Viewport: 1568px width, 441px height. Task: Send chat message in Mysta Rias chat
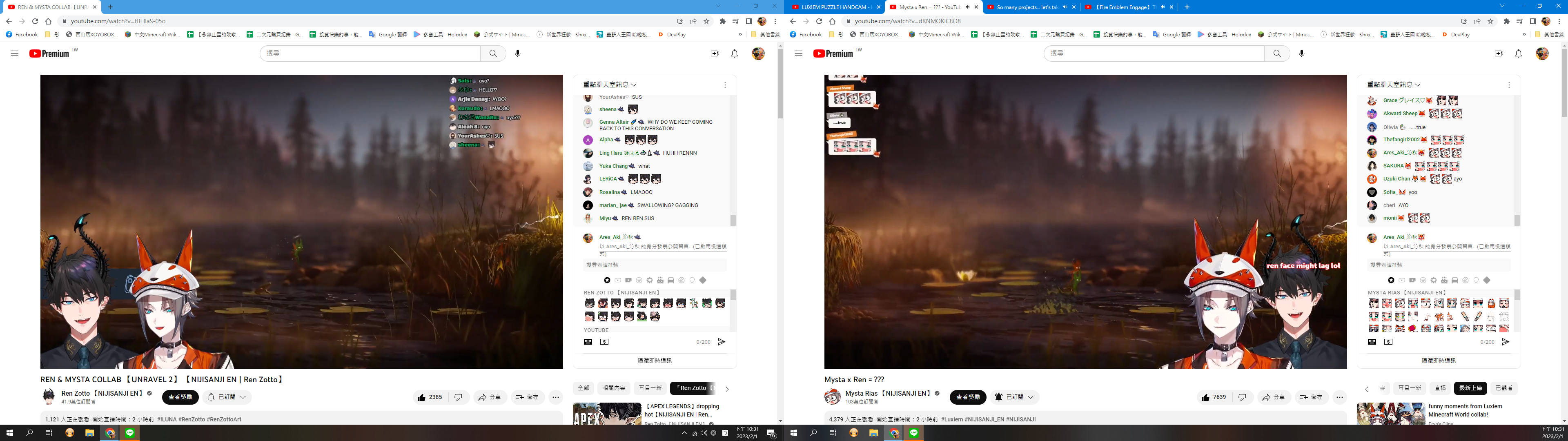click(x=1505, y=342)
